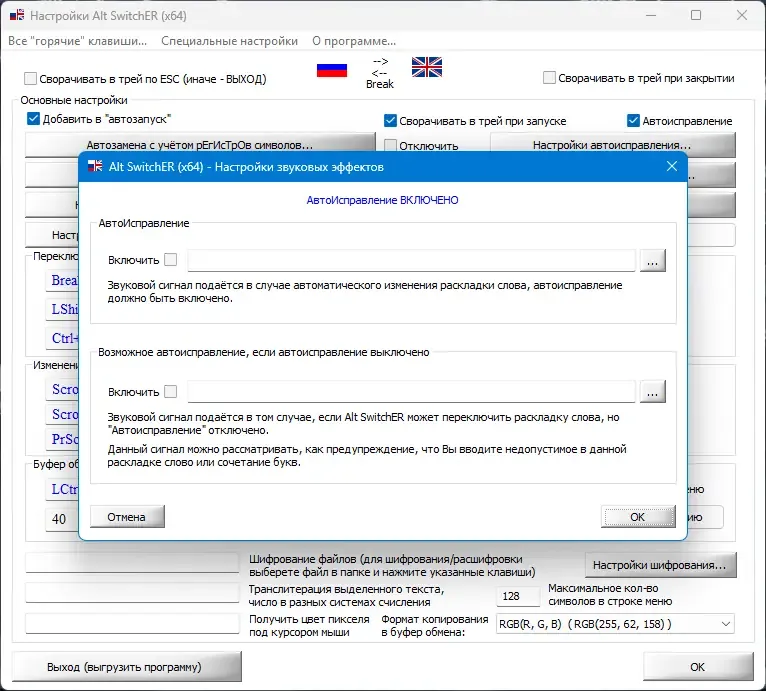Toggle Сворачивать в трей по ESC checkbox
Image resolution: width=766 pixels, height=691 pixels.
(31, 79)
